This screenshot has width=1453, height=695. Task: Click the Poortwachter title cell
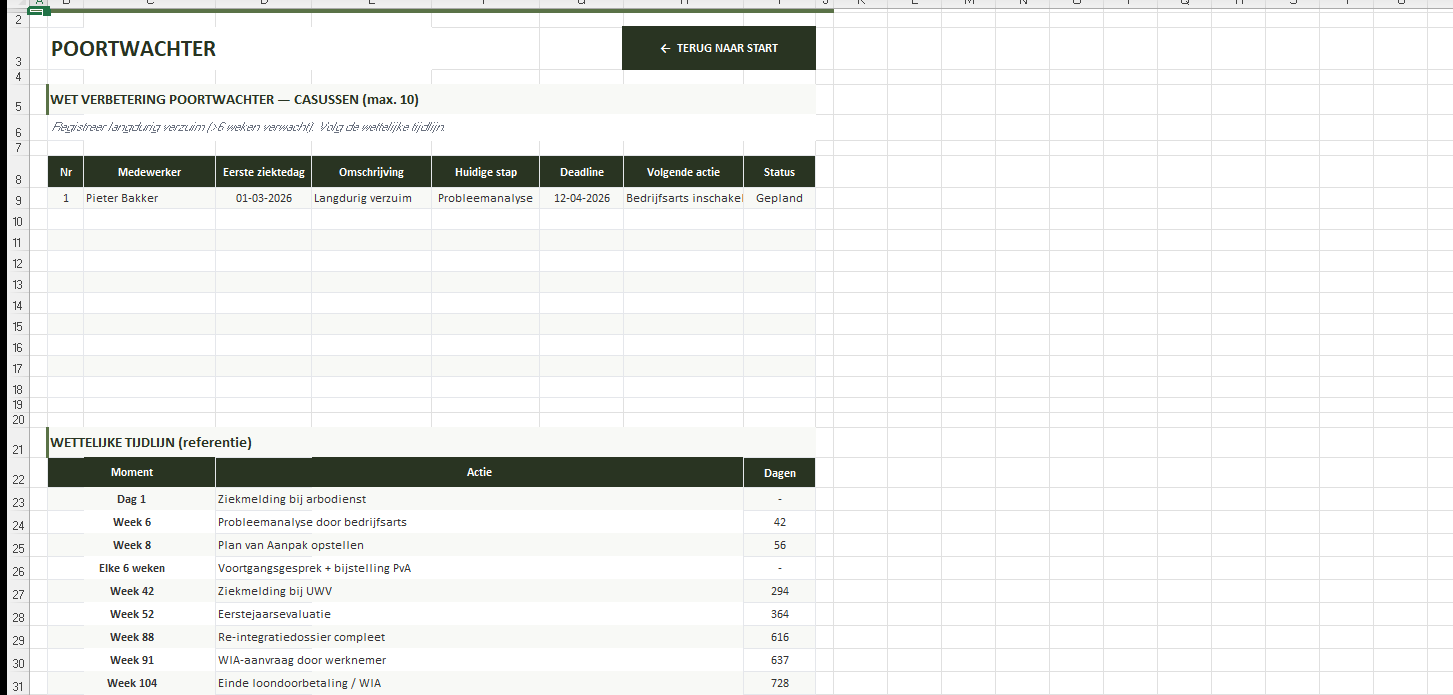pyautogui.click(x=134, y=49)
